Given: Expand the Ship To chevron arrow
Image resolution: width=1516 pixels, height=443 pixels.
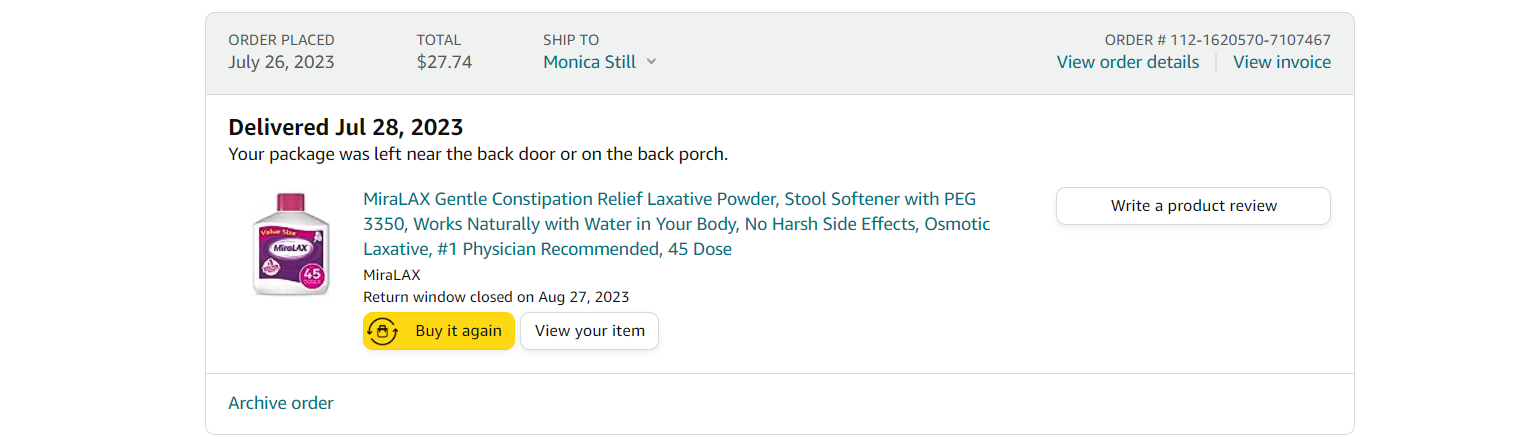Looking at the screenshot, I should pos(651,62).
